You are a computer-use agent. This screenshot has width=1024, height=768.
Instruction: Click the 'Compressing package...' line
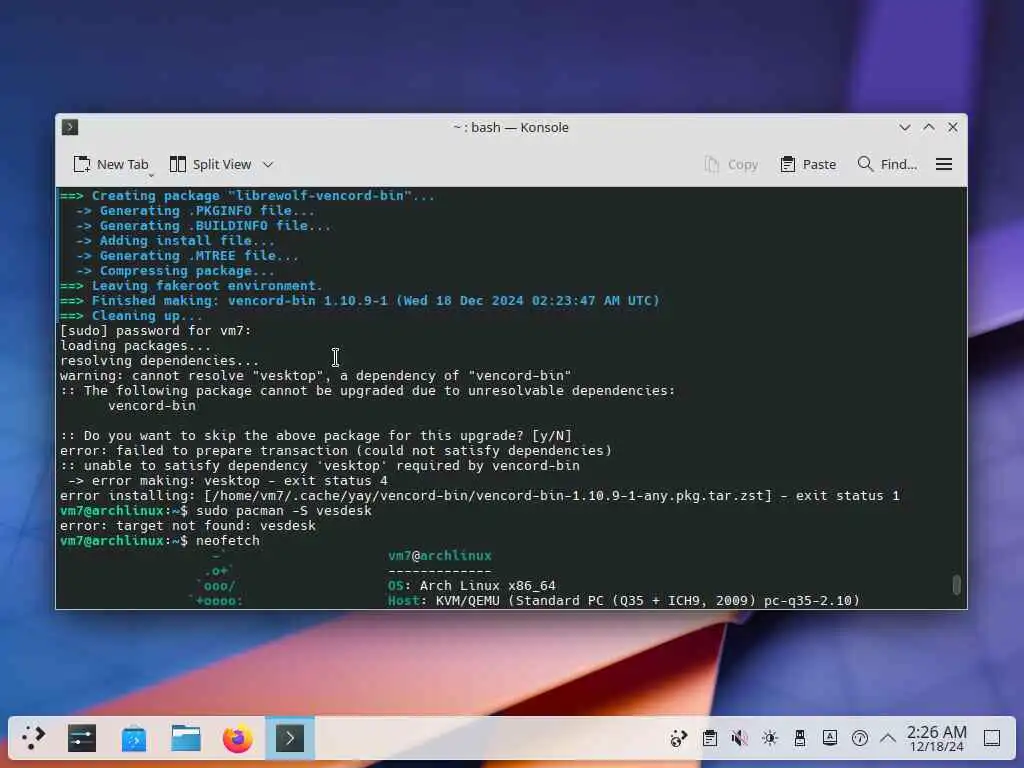(x=175, y=270)
